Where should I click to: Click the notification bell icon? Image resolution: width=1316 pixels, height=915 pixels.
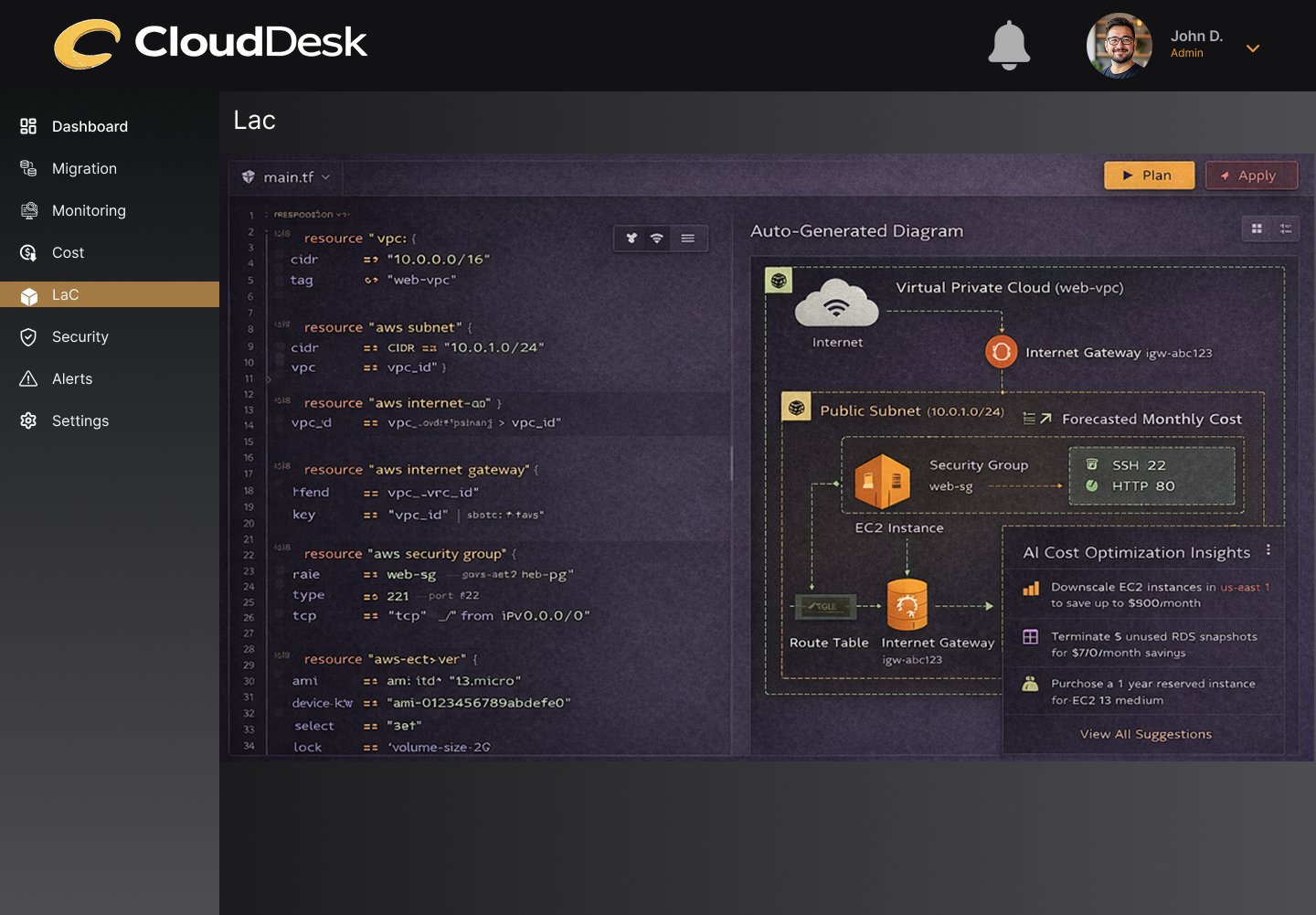[1009, 46]
